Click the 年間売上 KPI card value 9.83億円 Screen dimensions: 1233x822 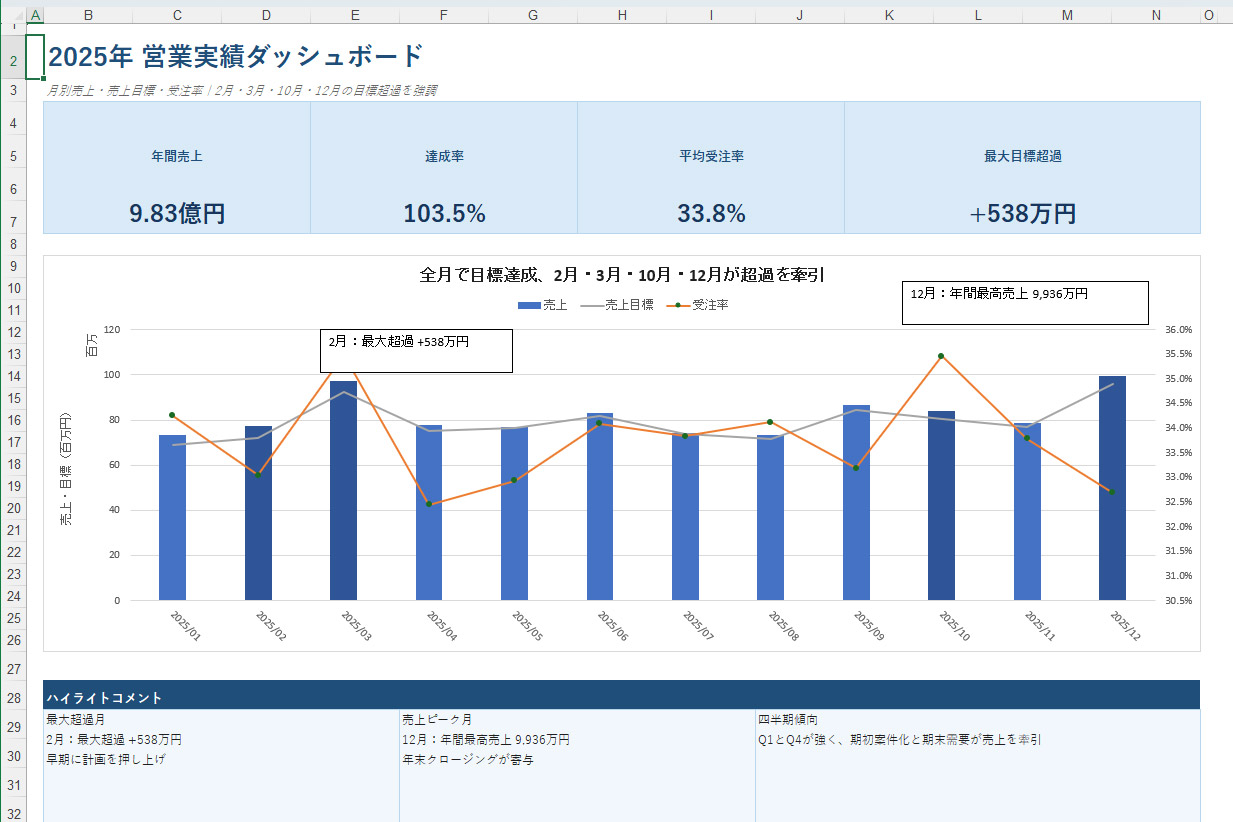click(177, 213)
